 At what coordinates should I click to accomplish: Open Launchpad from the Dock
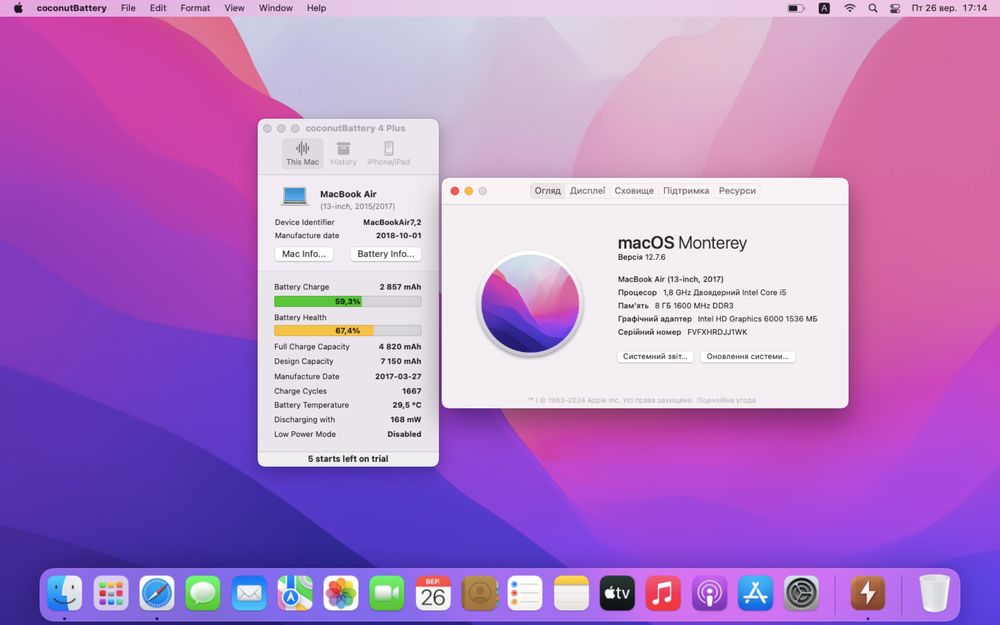pos(111,593)
